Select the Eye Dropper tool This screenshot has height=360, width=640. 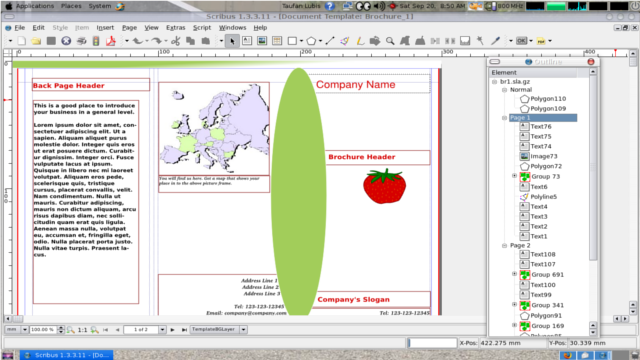tap(495, 41)
